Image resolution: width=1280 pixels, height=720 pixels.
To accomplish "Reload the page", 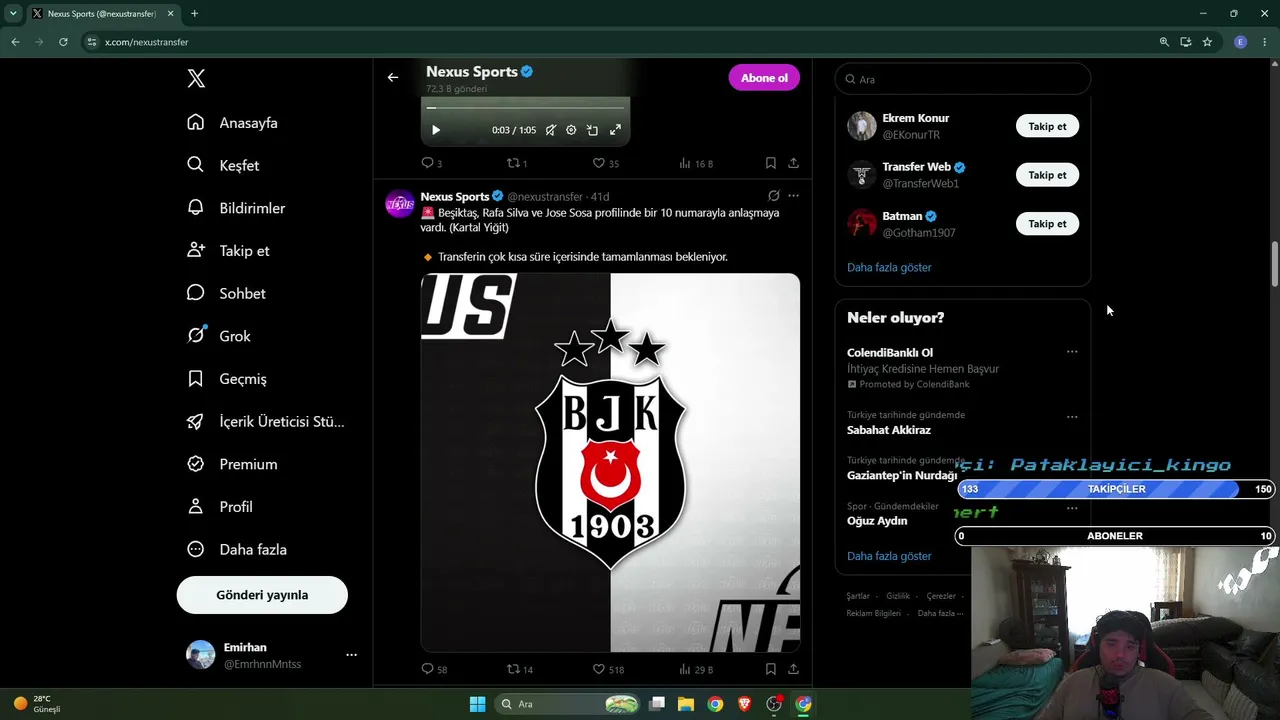I will click(x=63, y=42).
